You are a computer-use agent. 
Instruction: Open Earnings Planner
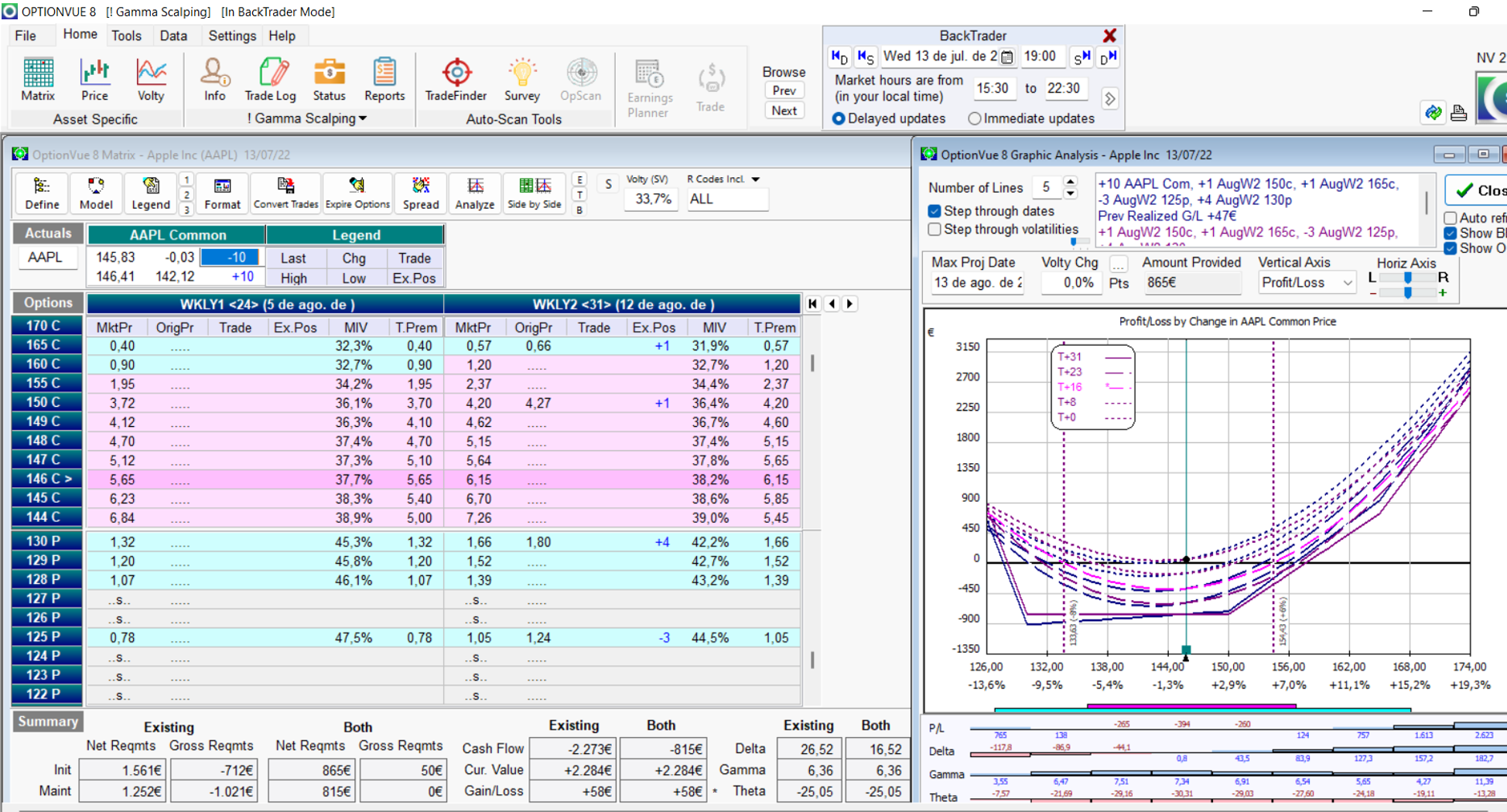649,88
